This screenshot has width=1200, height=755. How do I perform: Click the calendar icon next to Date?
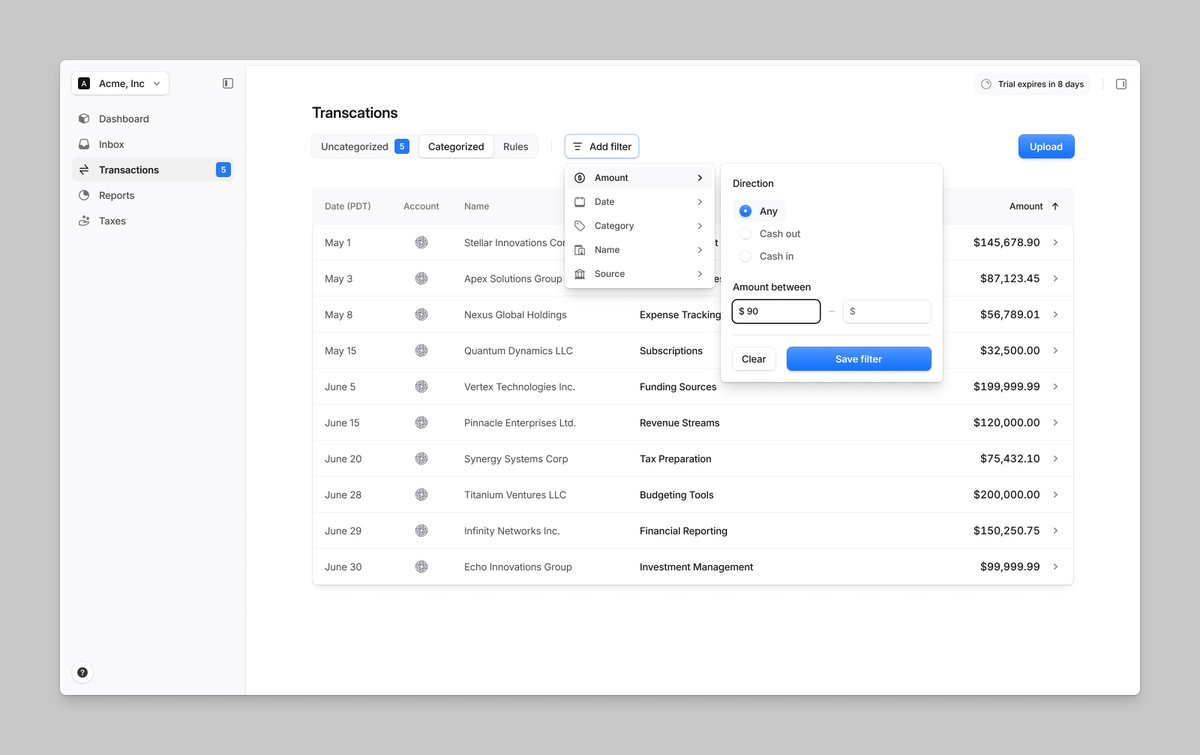(x=580, y=202)
